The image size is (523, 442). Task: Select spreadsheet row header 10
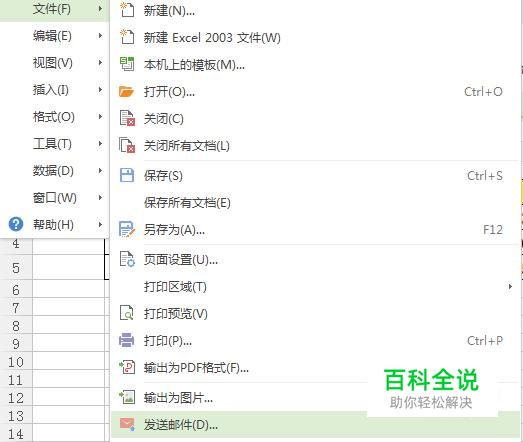pyautogui.click(x=16, y=361)
